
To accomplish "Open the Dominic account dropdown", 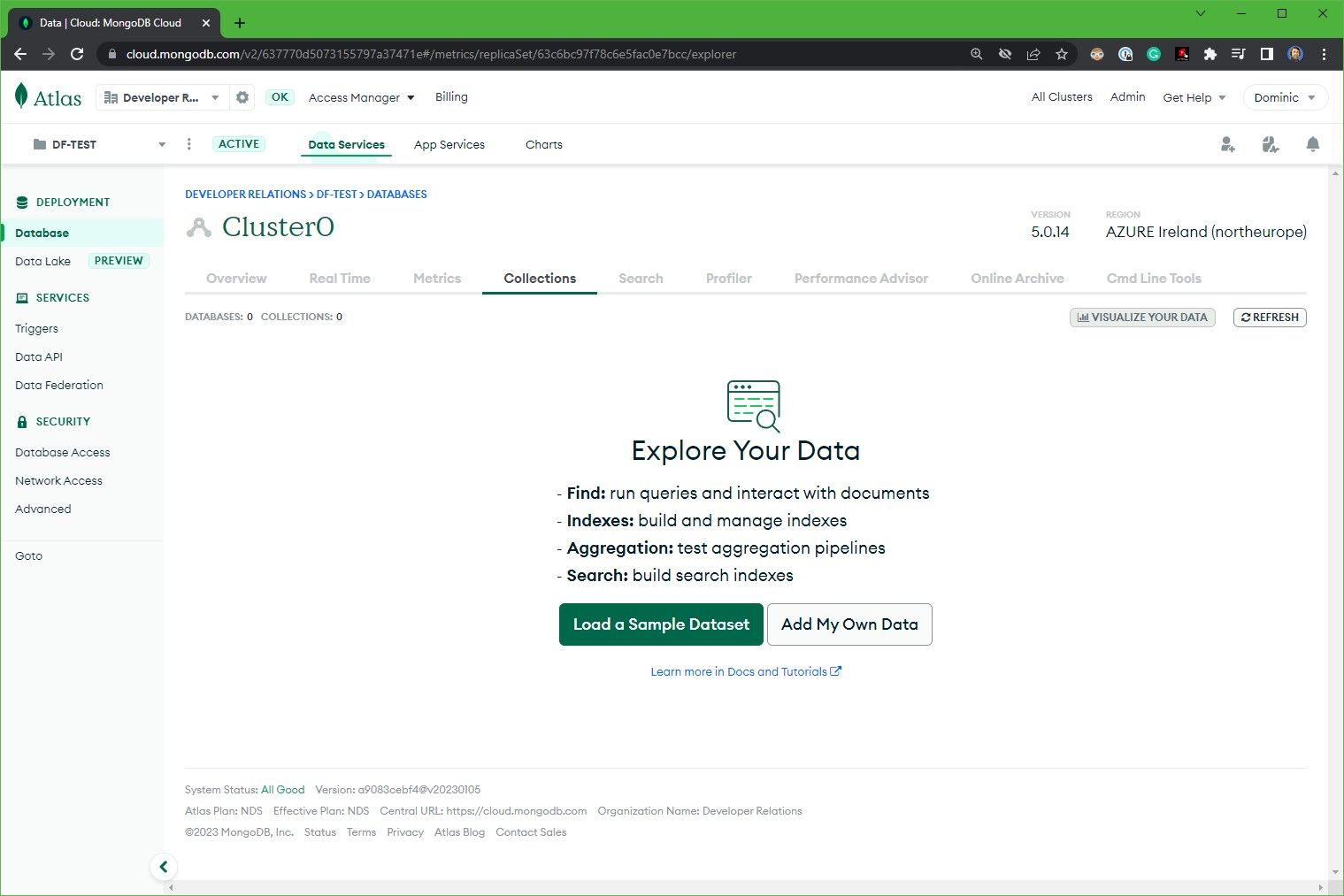I will [x=1284, y=97].
